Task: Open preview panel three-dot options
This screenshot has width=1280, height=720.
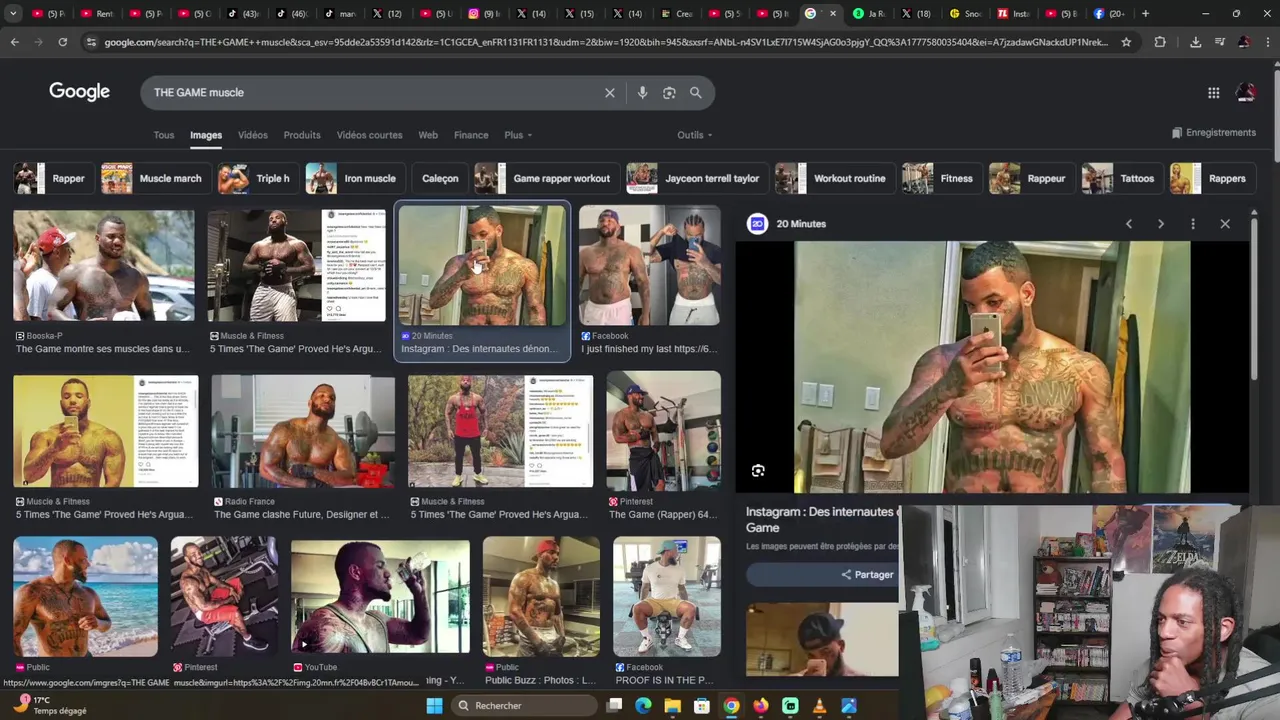Action: coord(1193,224)
